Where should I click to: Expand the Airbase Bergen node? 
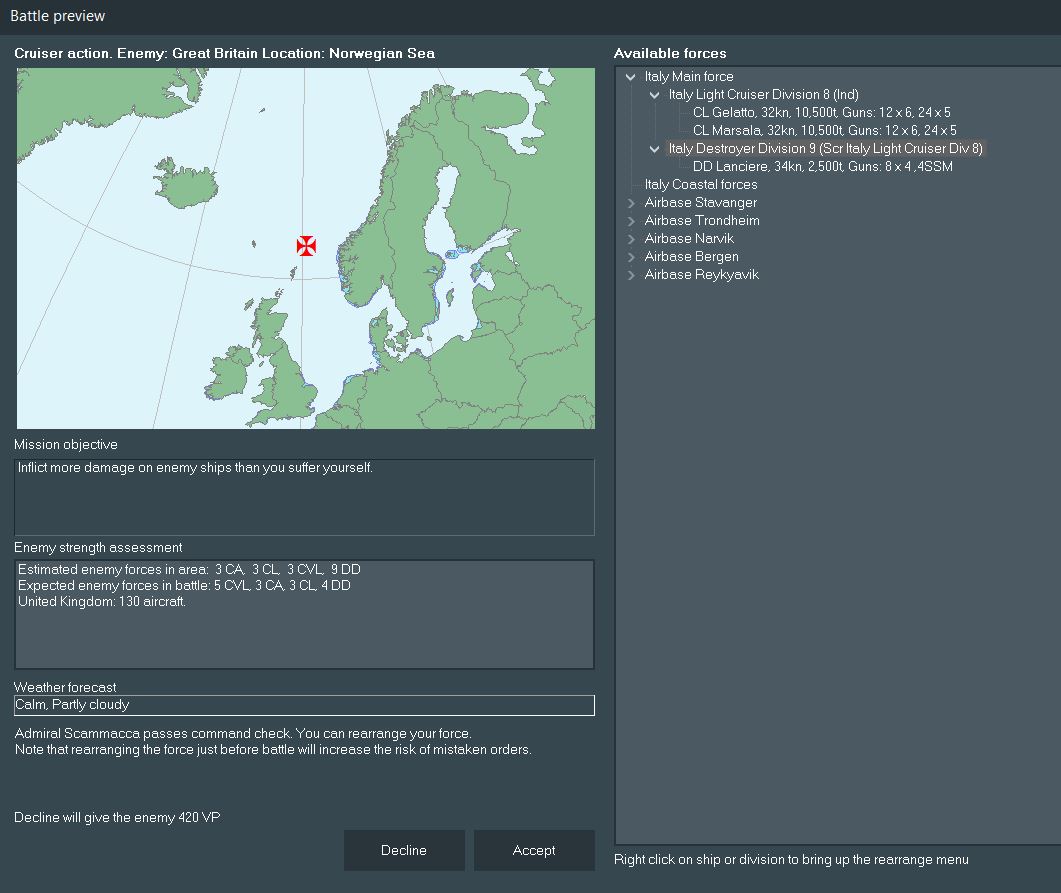(x=631, y=257)
